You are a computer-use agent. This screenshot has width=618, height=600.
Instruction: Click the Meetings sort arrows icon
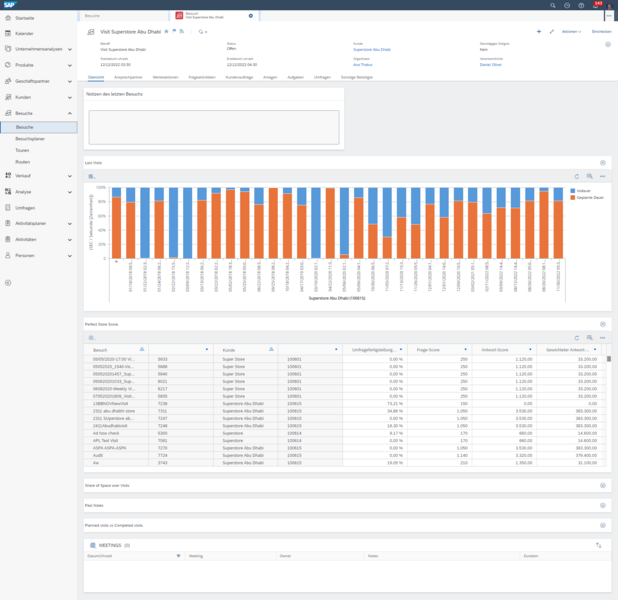(599, 545)
